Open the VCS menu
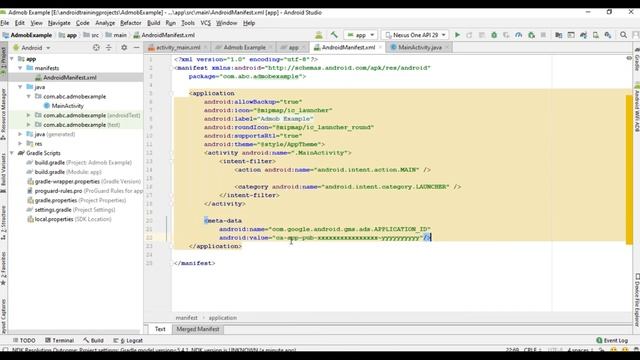The image size is (640, 360). coord(206,23)
